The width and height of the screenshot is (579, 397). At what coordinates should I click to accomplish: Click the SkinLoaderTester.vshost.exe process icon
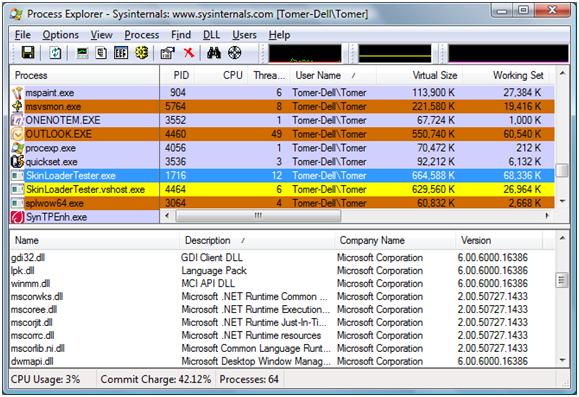click(x=17, y=189)
